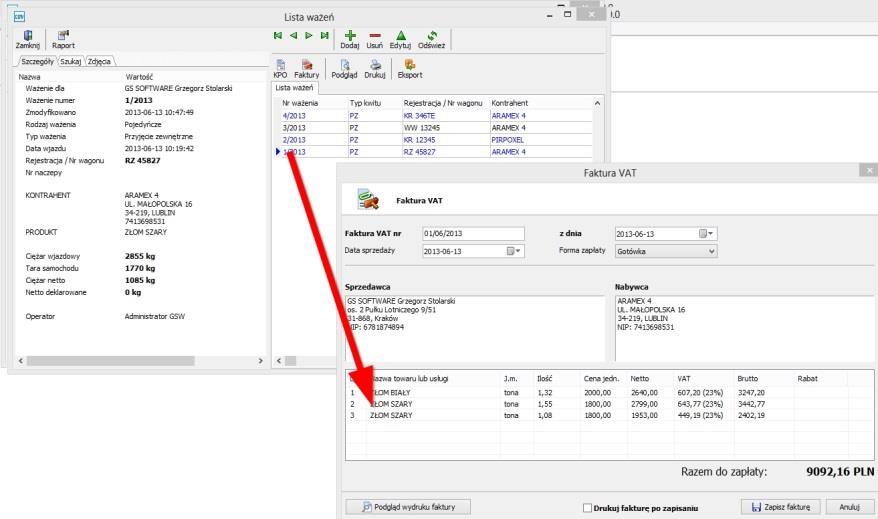
Task: Click the PIRPOXEL contractor cell
Action: [507, 140]
